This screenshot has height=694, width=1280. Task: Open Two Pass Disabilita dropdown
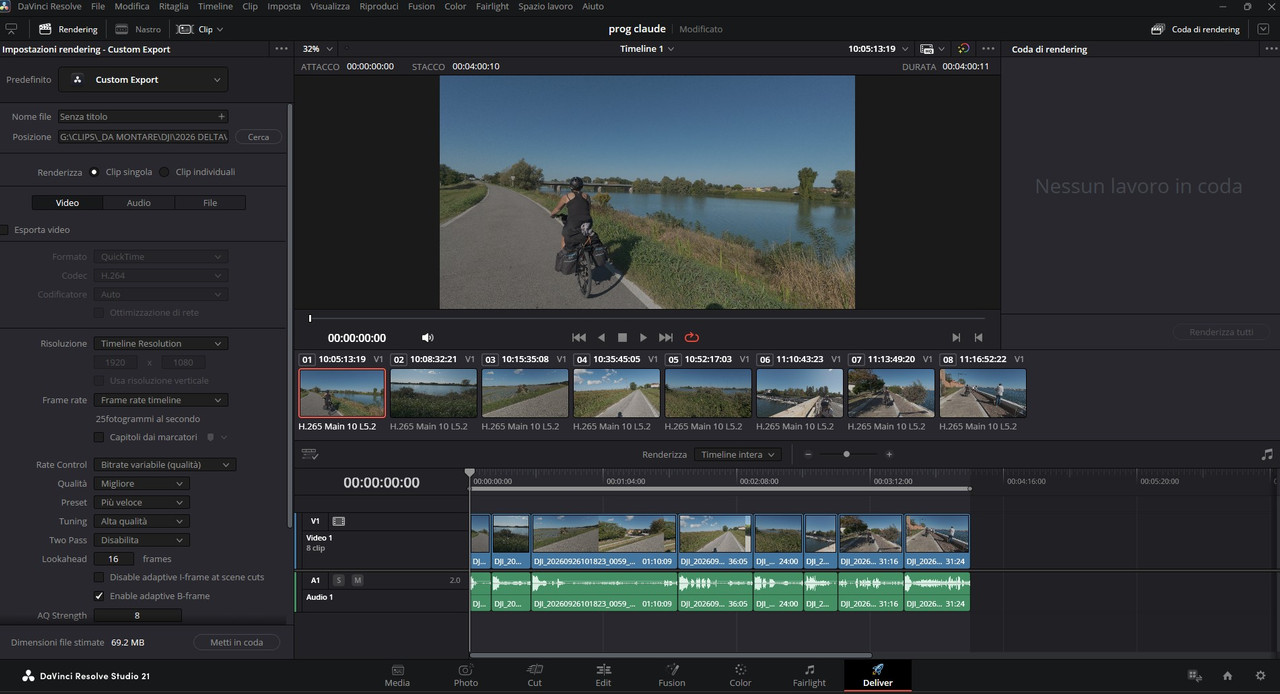(x=140, y=540)
